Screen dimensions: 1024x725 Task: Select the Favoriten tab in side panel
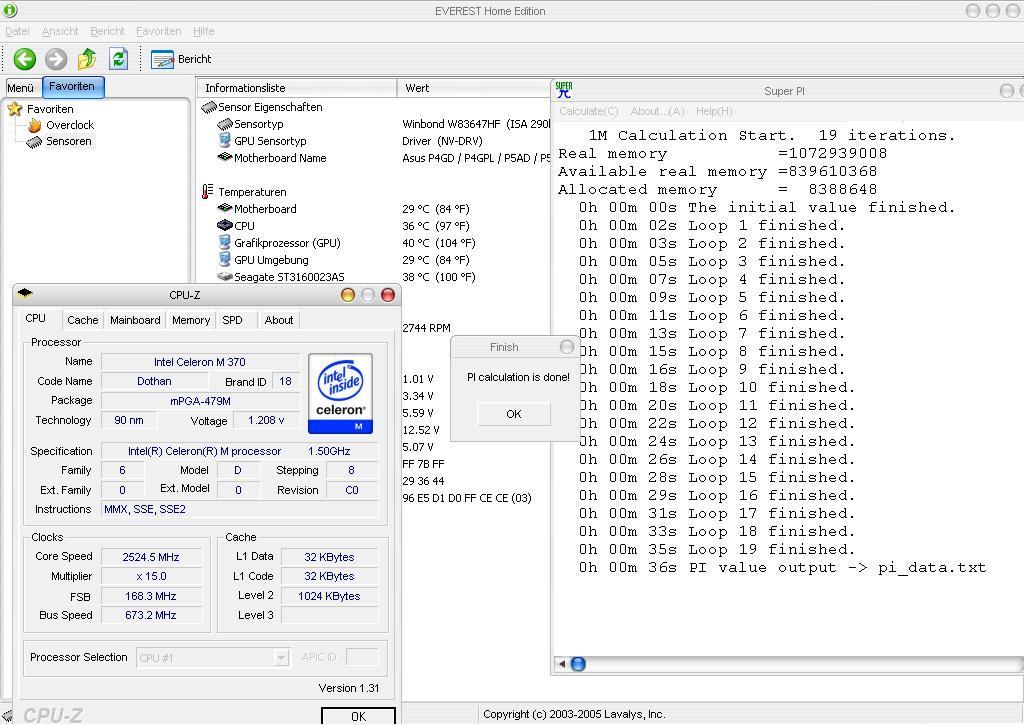[72, 86]
